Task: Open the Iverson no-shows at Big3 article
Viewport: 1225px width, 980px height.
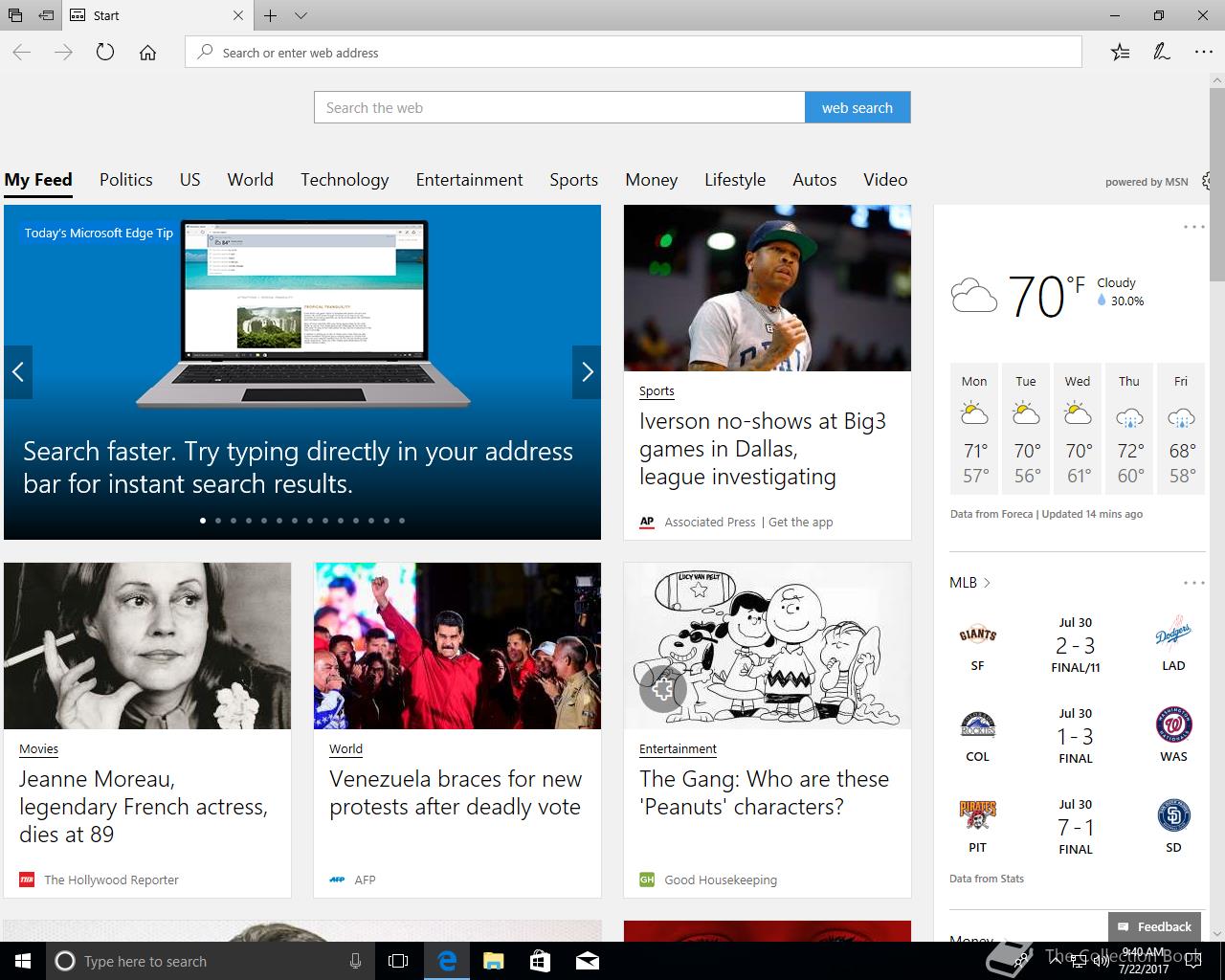Action: pyautogui.click(x=763, y=449)
